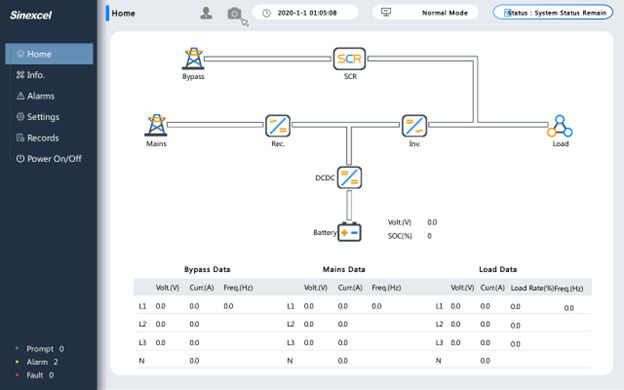Click Load Data Freq.(Hz) value
624x390 pixels.
[569, 308]
